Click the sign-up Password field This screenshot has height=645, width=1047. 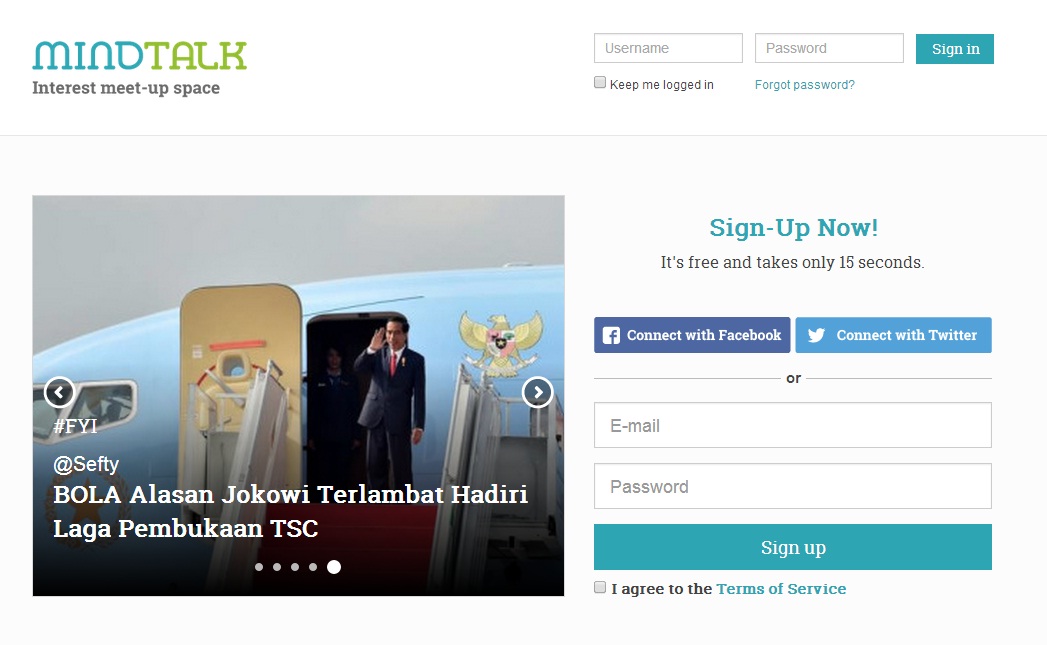pos(793,486)
